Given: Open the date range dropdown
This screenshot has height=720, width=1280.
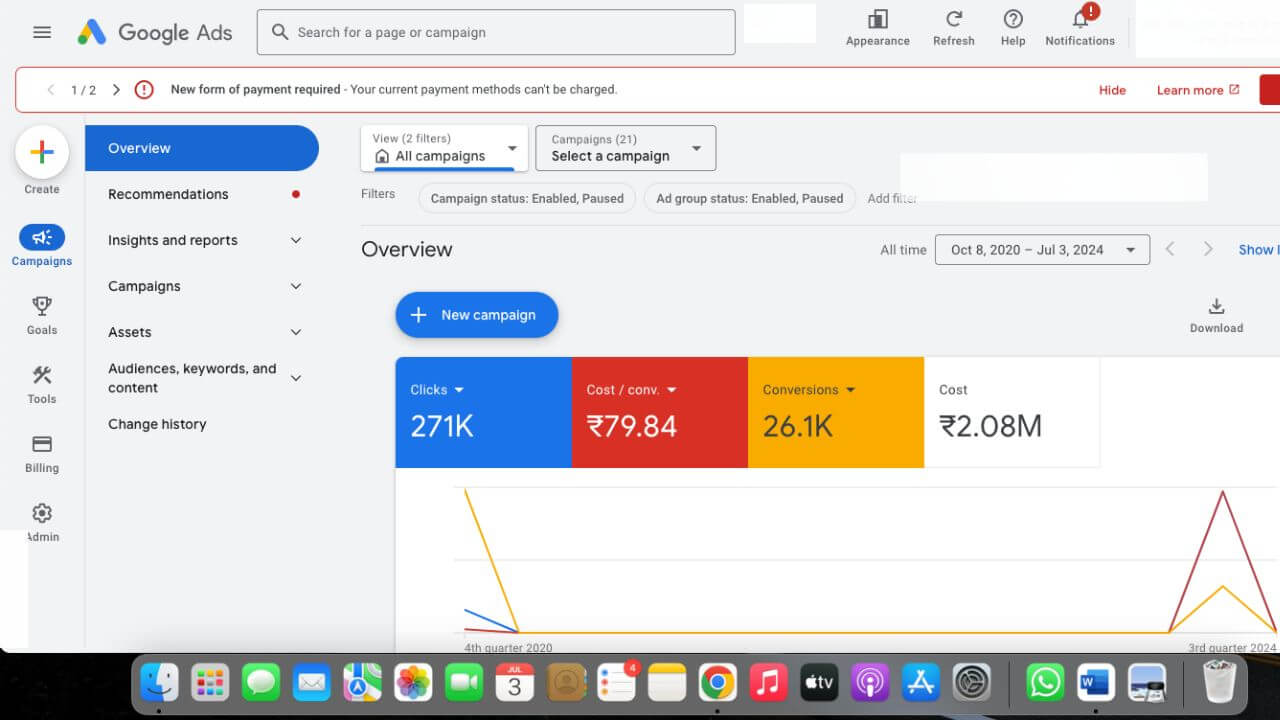Looking at the screenshot, I should (1042, 250).
